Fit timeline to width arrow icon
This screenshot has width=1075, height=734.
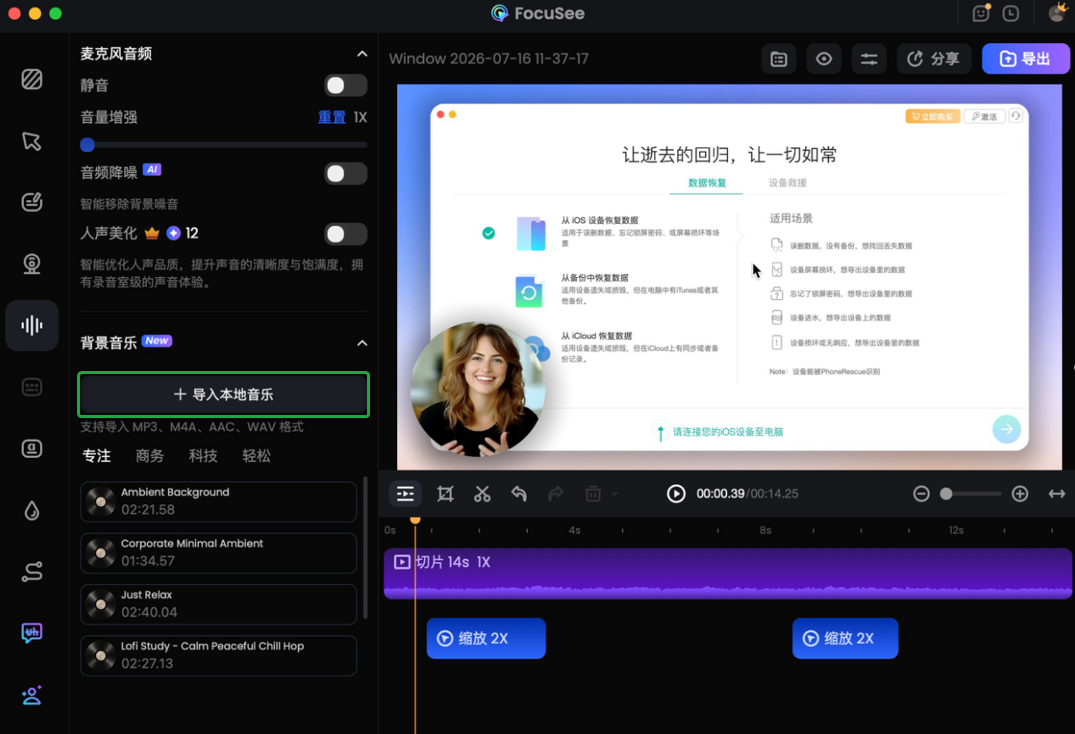(1056, 493)
